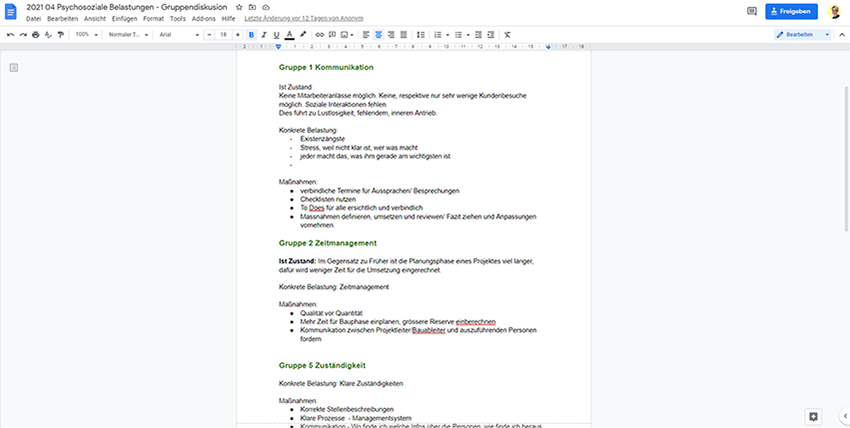Open the Google Docs home icon
Image resolution: width=850 pixels, height=428 pixels.
11,11
